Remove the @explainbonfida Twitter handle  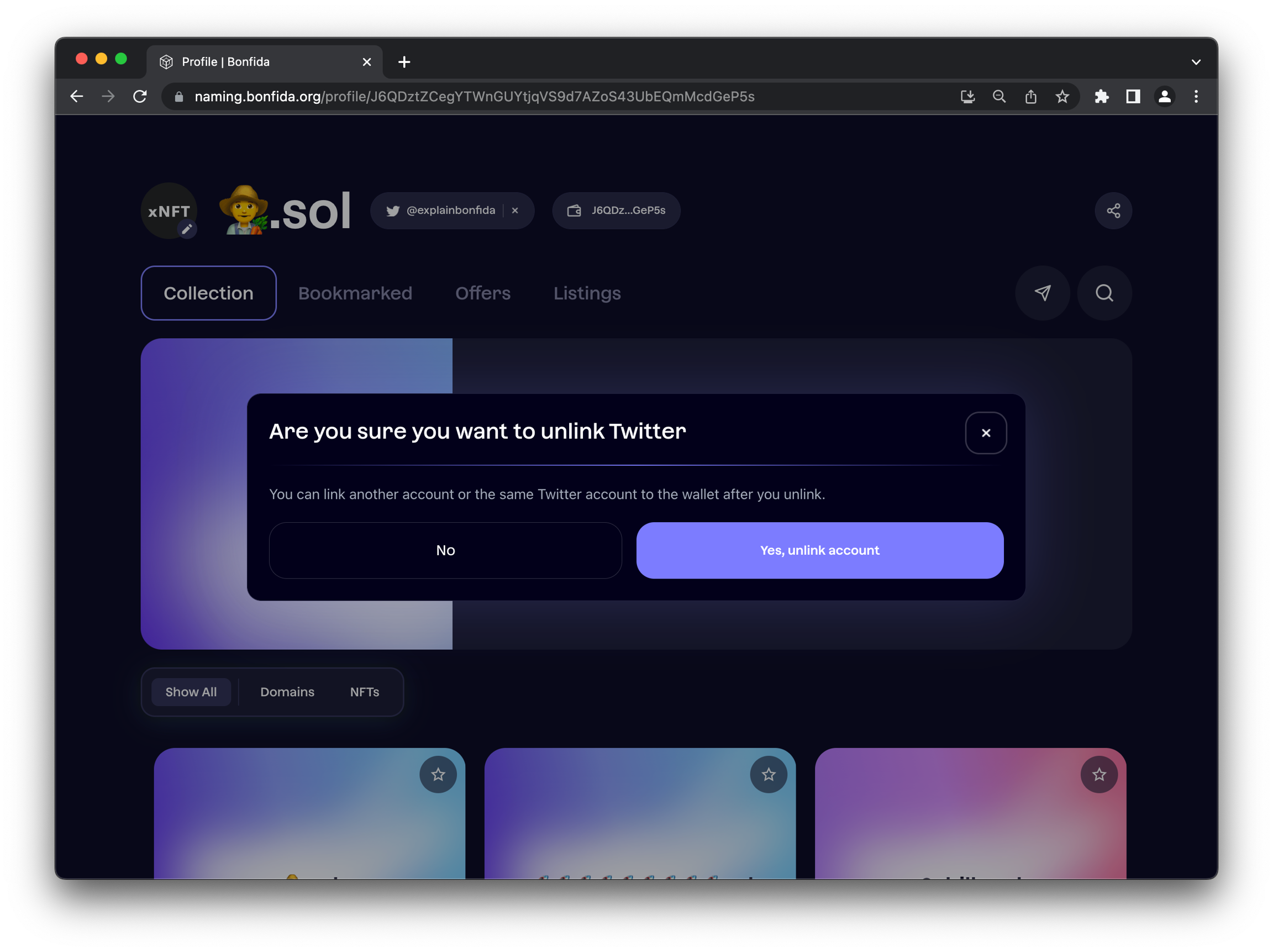pos(515,211)
